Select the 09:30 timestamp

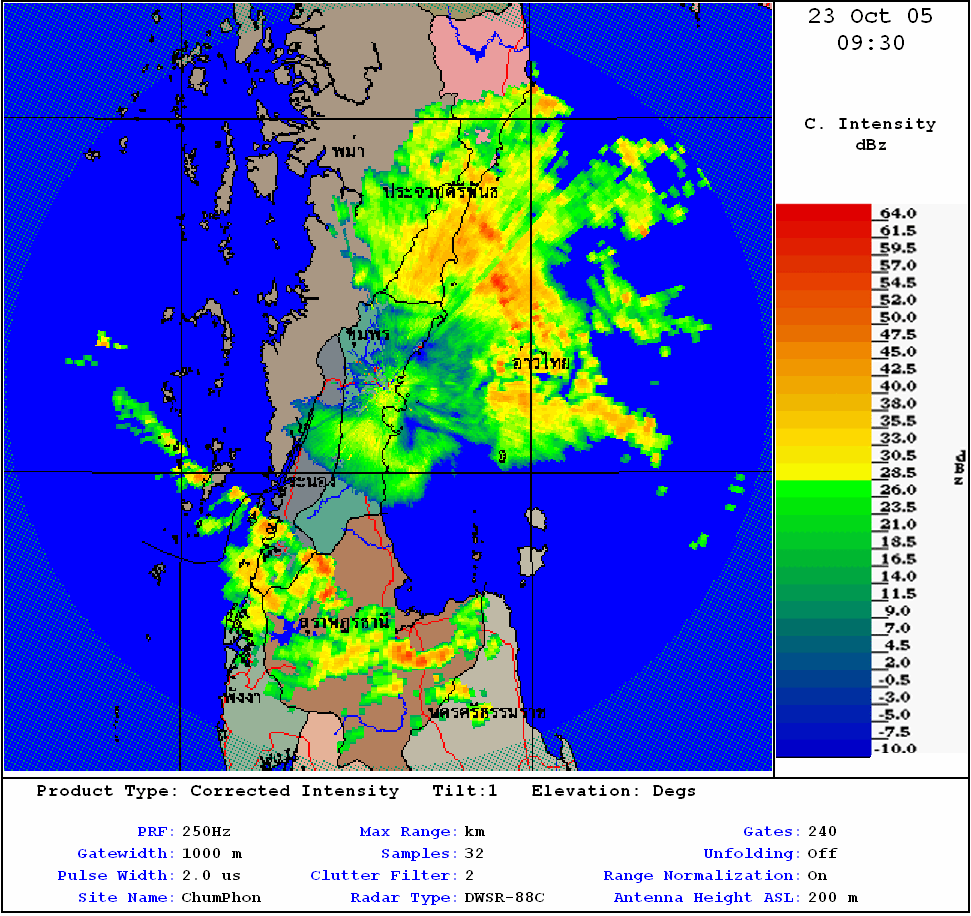point(870,43)
